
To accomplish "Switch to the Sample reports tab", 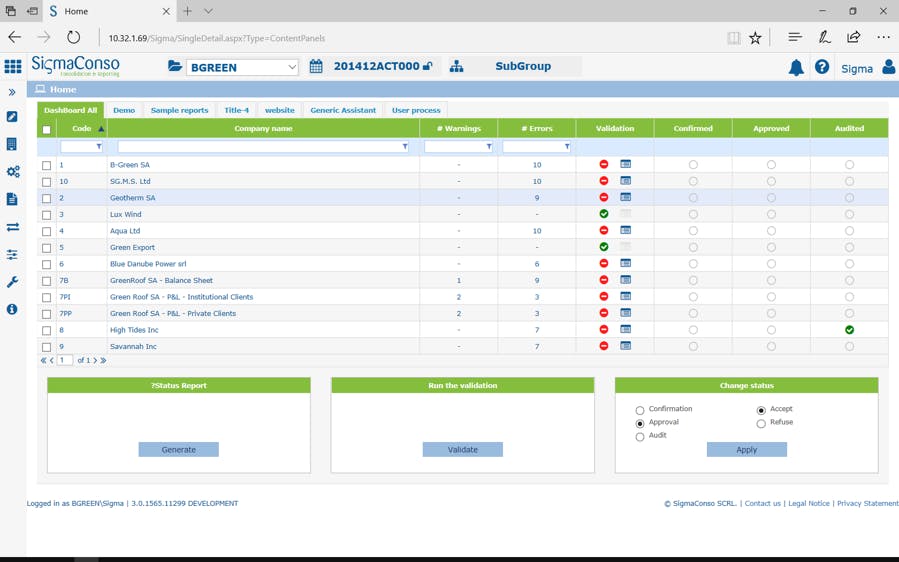I will click(x=179, y=110).
